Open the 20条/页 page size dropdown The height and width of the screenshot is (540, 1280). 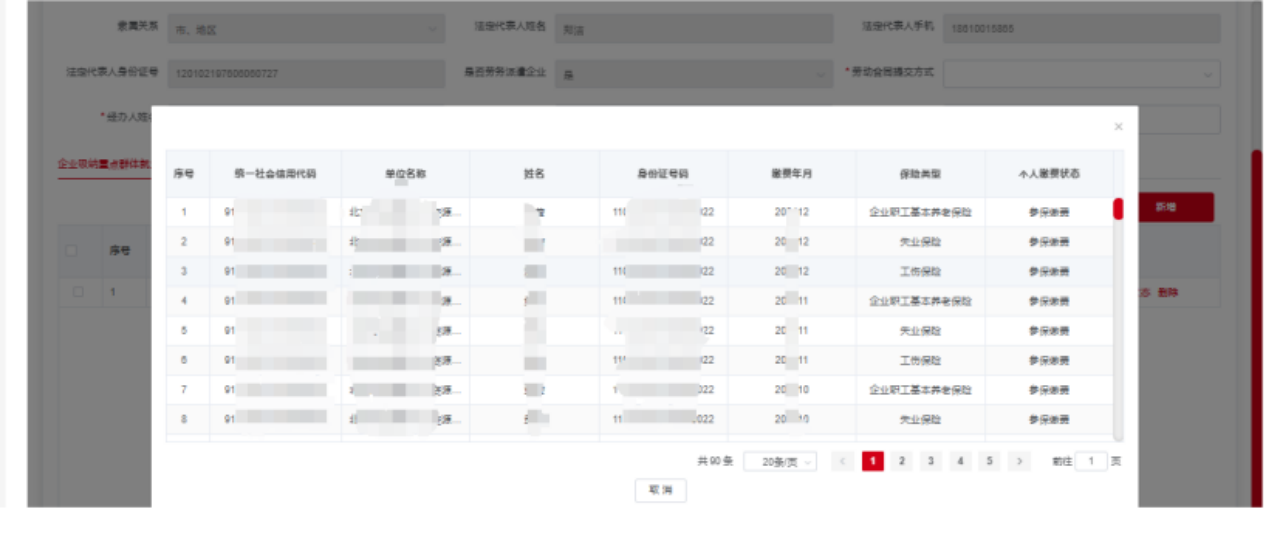[780, 461]
